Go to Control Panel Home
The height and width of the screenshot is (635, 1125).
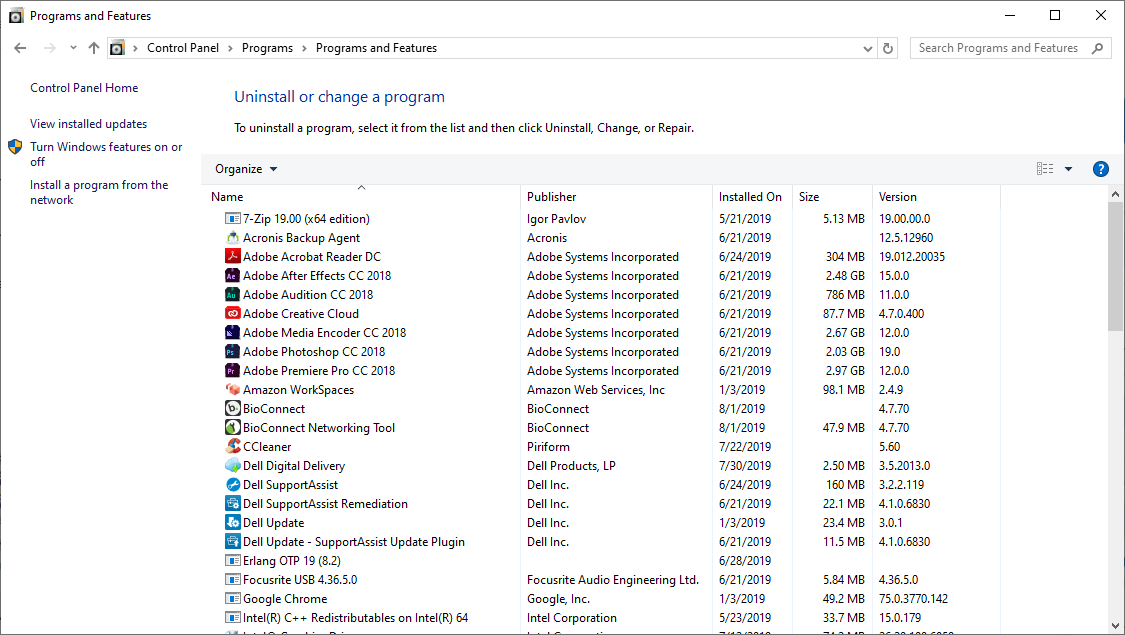pos(84,88)
